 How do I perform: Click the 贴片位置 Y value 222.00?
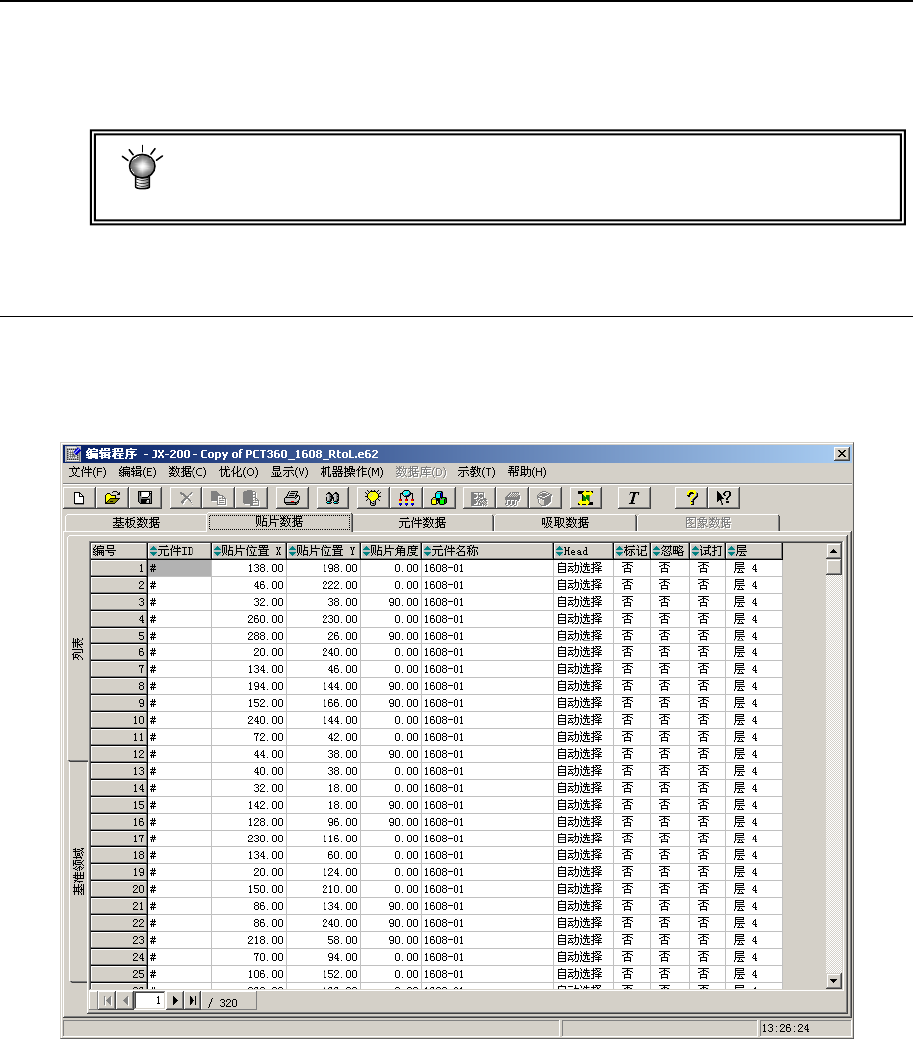click(x=323, y=586)
